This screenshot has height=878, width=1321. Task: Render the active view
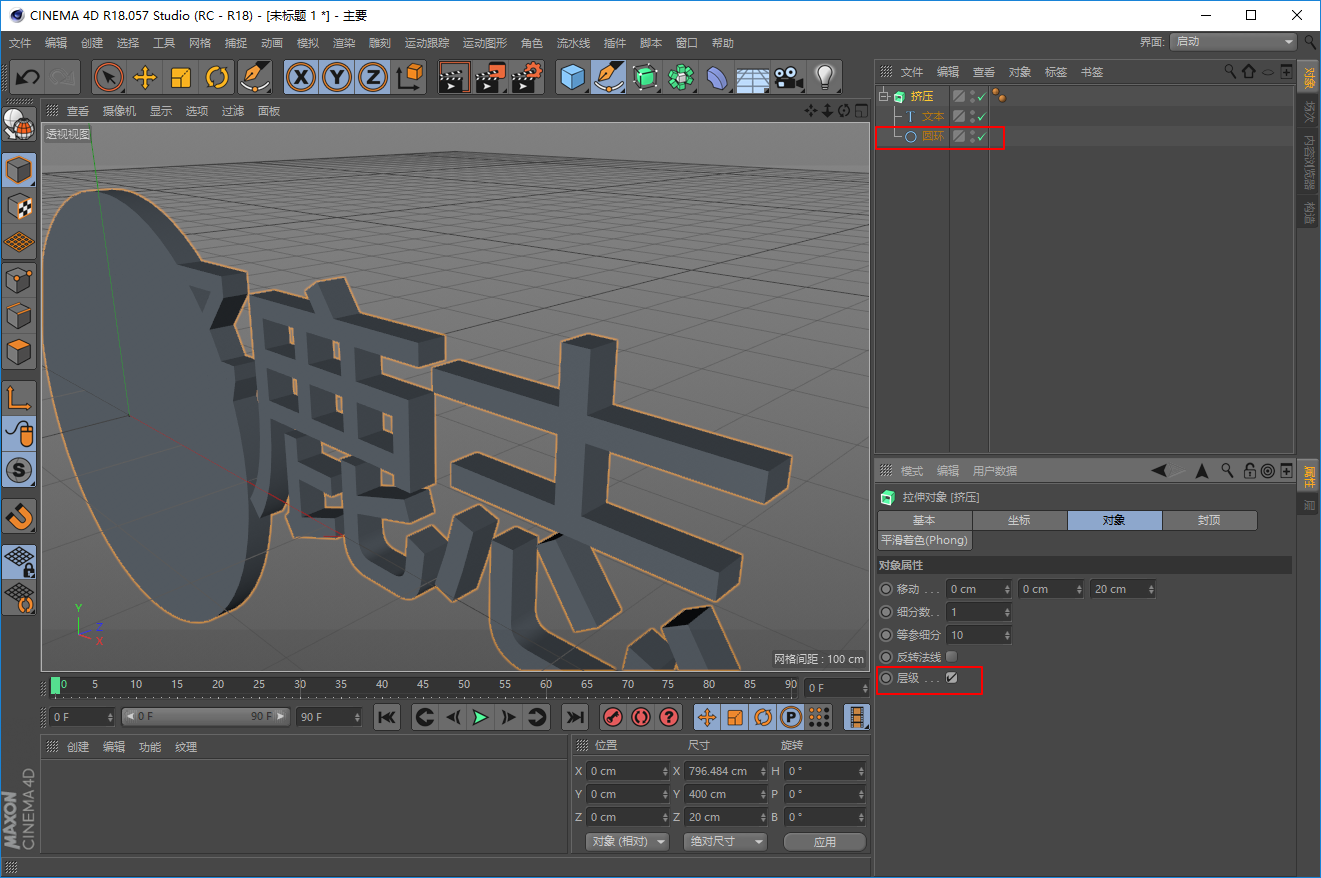tap(455, 77)
